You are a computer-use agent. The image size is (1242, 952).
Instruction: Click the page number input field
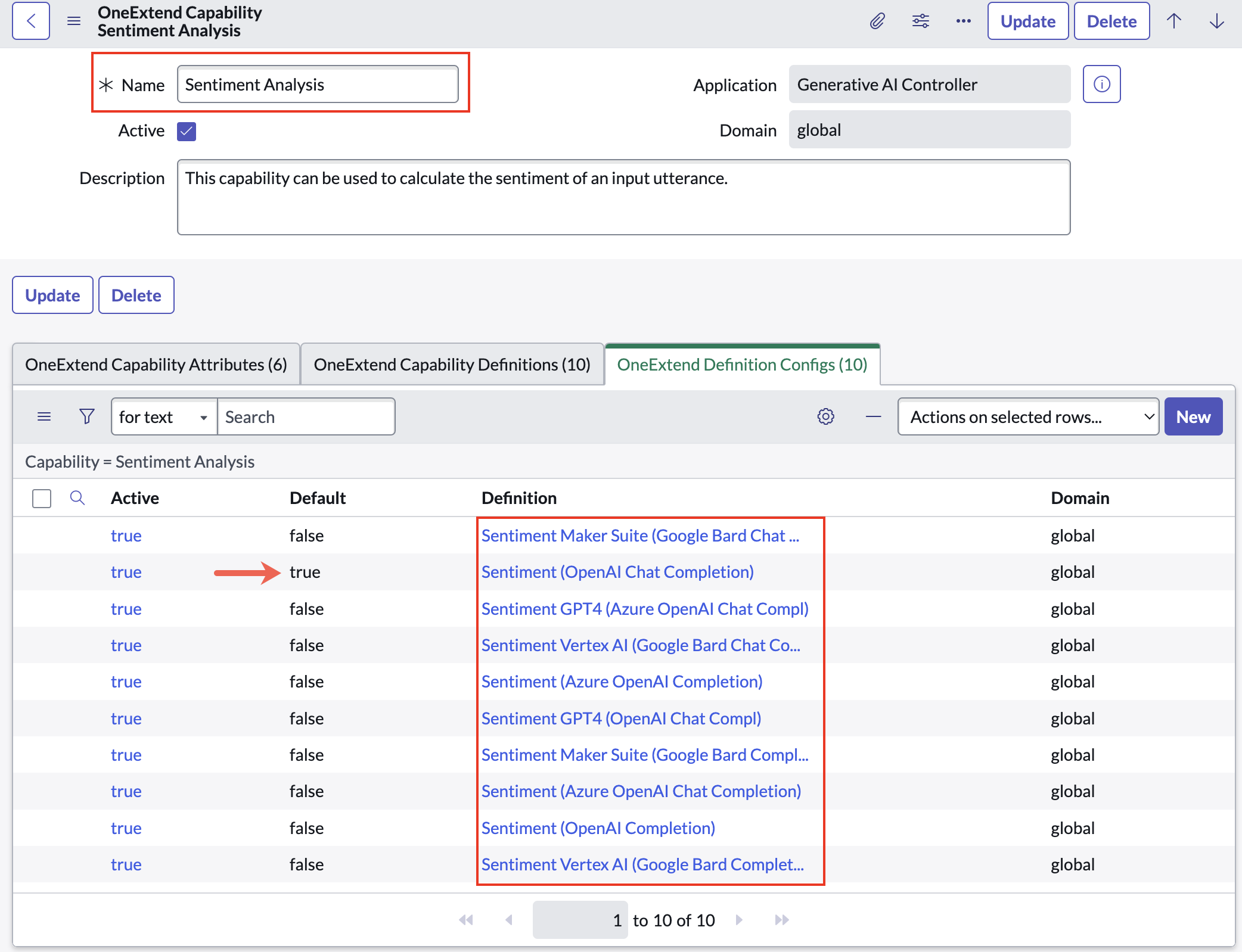tap(580, 920)
